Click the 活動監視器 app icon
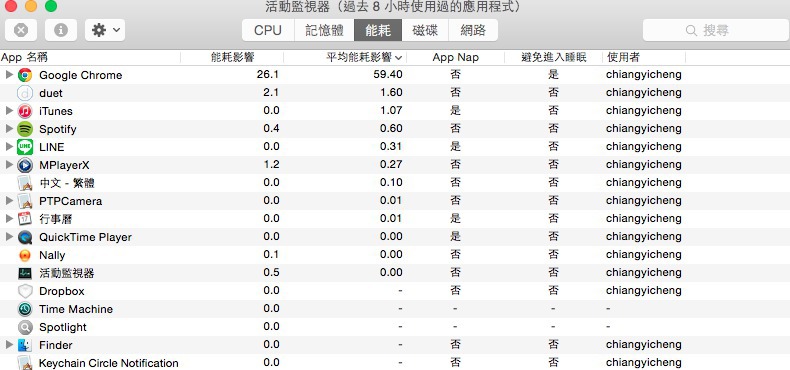The width and height of the screenshot is (790, 370). (25, 273)
